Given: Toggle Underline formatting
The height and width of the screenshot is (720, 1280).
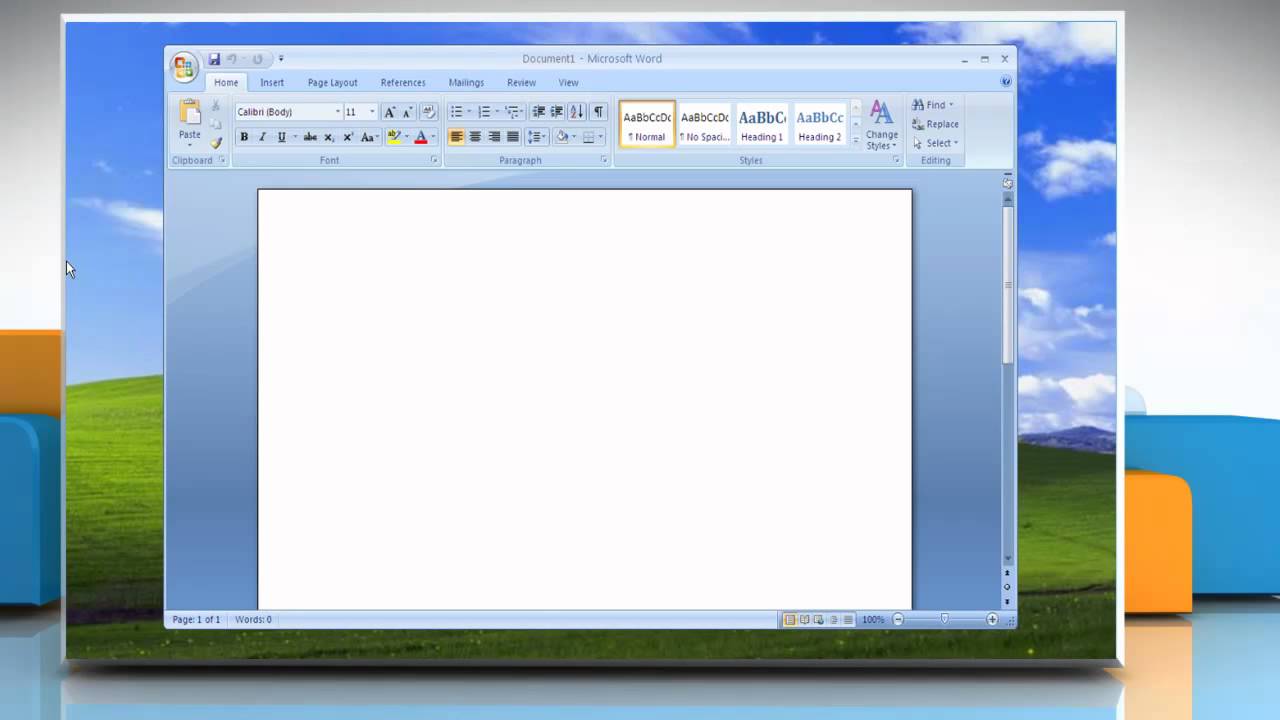Looking at the screenshot, I should pos(281,137).
